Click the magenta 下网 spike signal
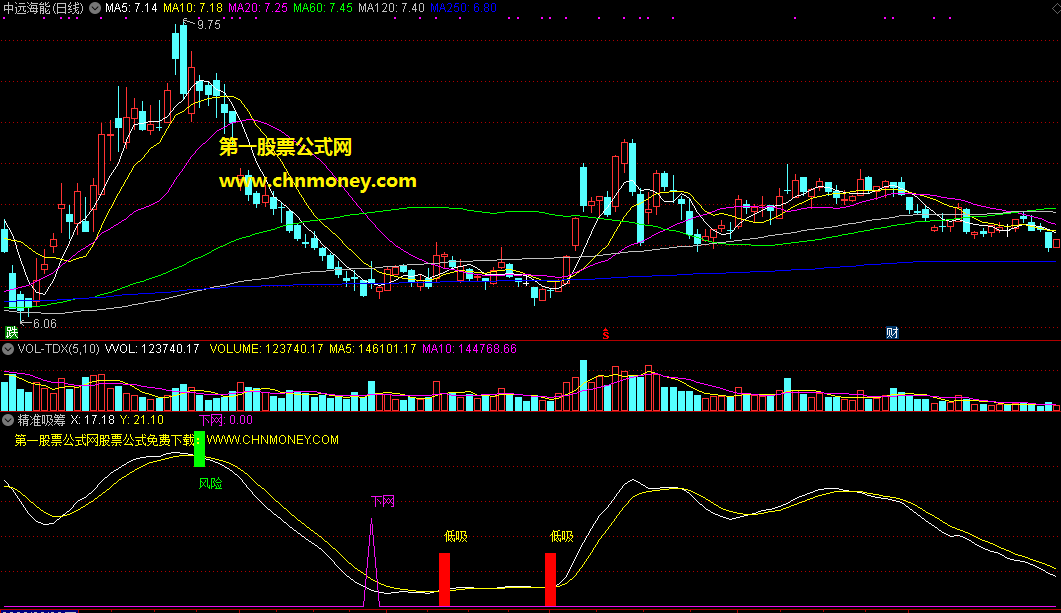 [371, 563]
